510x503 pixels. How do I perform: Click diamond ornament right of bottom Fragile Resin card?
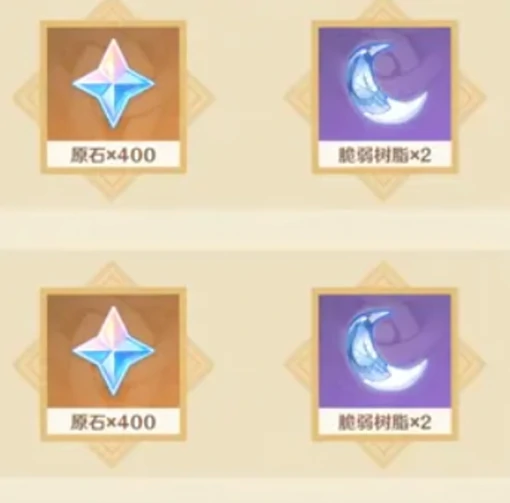[x=471, y=364]
